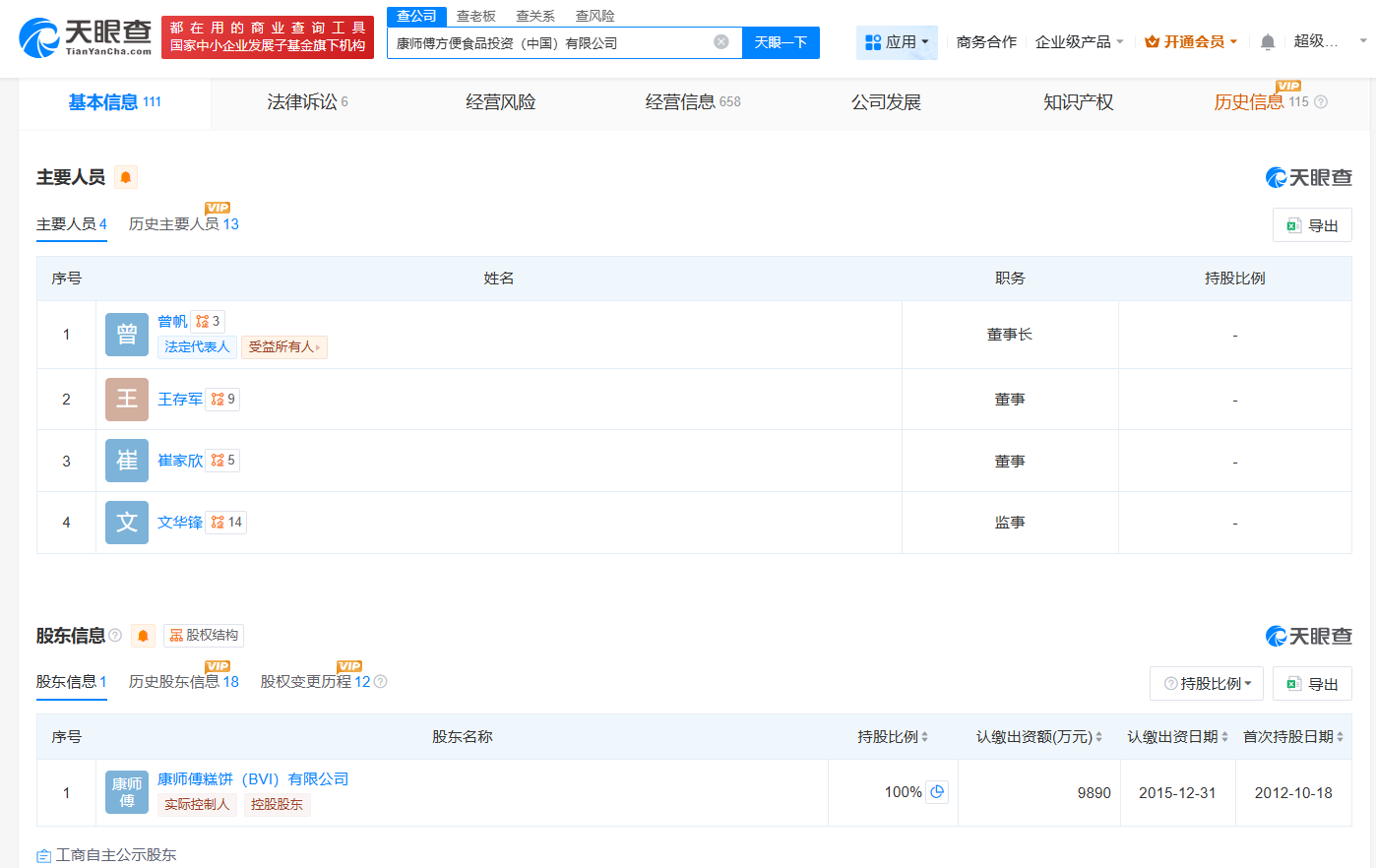Click the 天眼一下 search button
This screenshot has height=868, width=1376.
coord(781,42)
